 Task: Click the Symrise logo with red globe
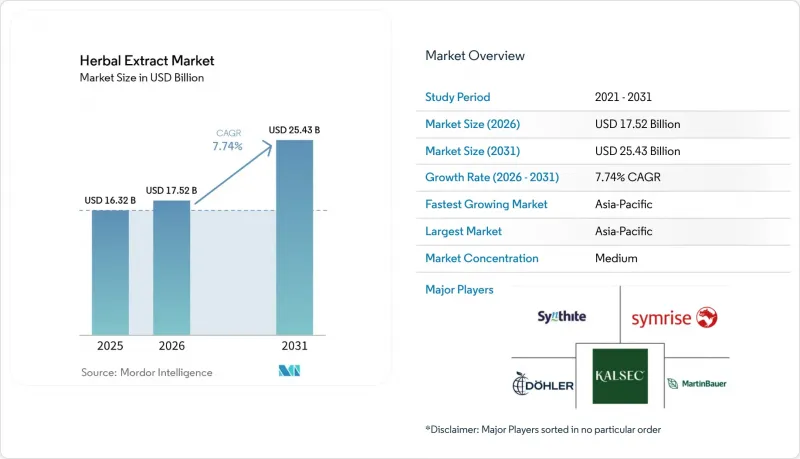point(674,318)
